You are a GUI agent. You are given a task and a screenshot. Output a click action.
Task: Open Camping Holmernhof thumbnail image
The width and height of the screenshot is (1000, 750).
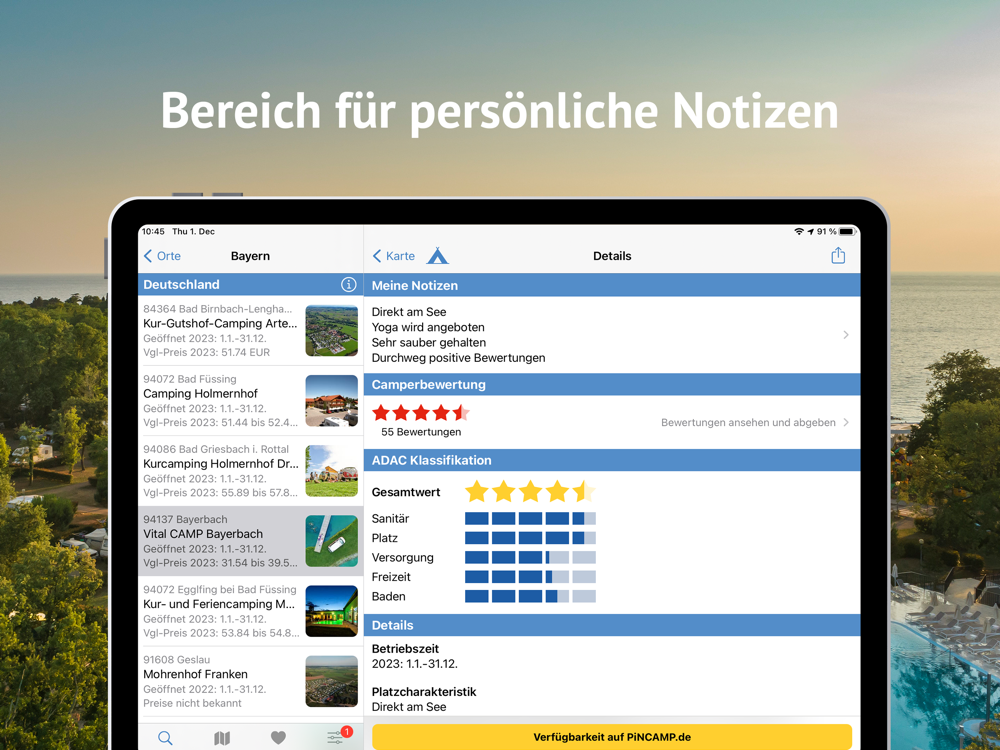pos(332,401)
